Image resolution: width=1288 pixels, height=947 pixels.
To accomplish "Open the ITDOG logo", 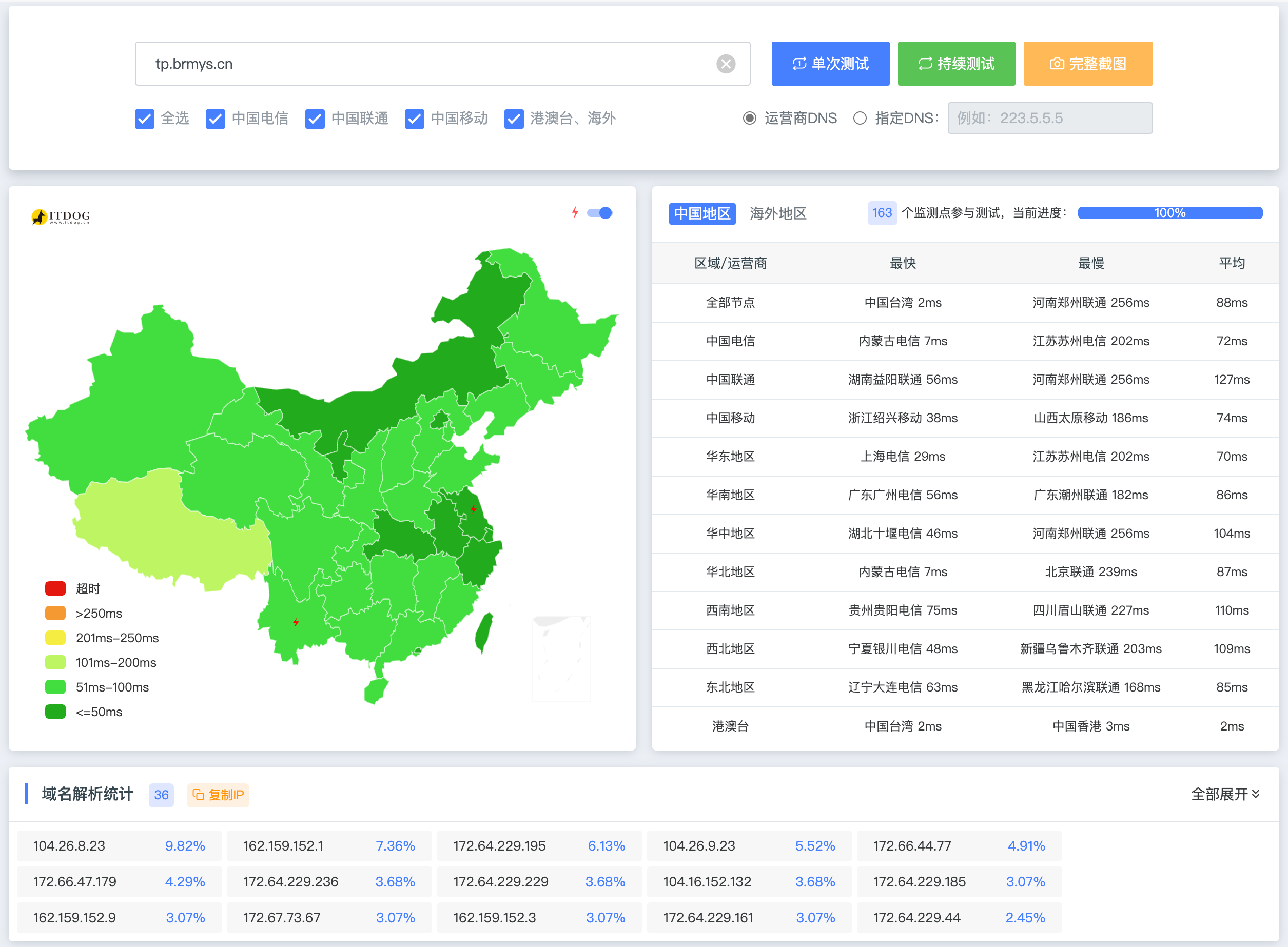I will coord(61,216).
